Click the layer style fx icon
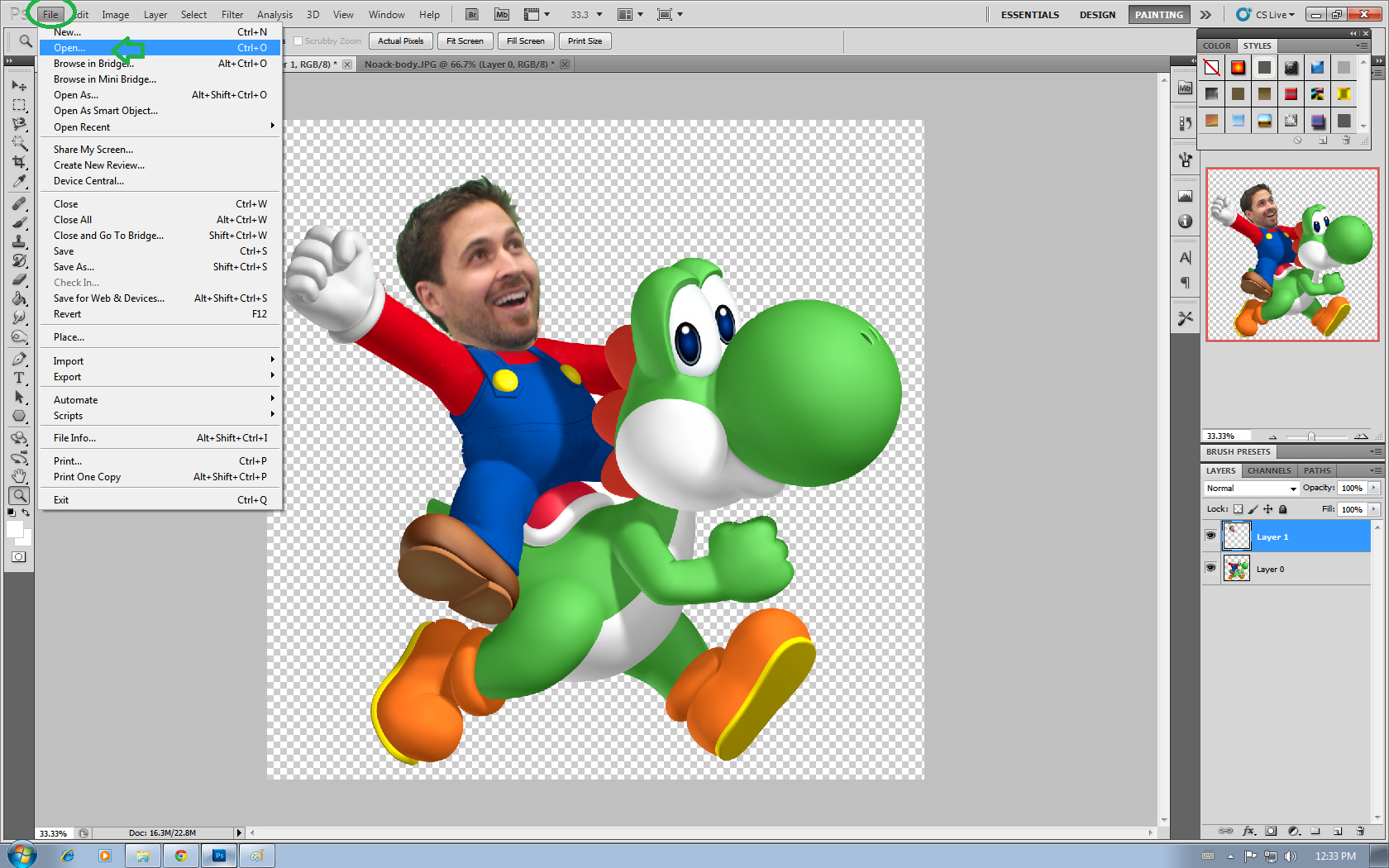Viewport: 1389px width, 868px height. [1249, 831]
